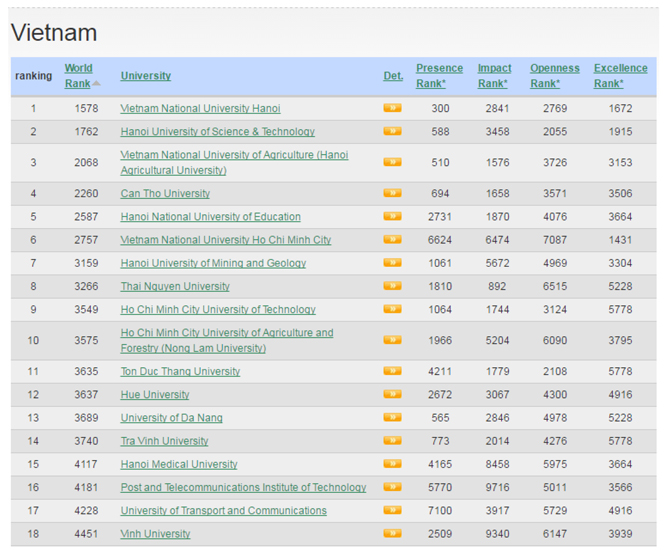Click the ranking column header

point(33,76)
